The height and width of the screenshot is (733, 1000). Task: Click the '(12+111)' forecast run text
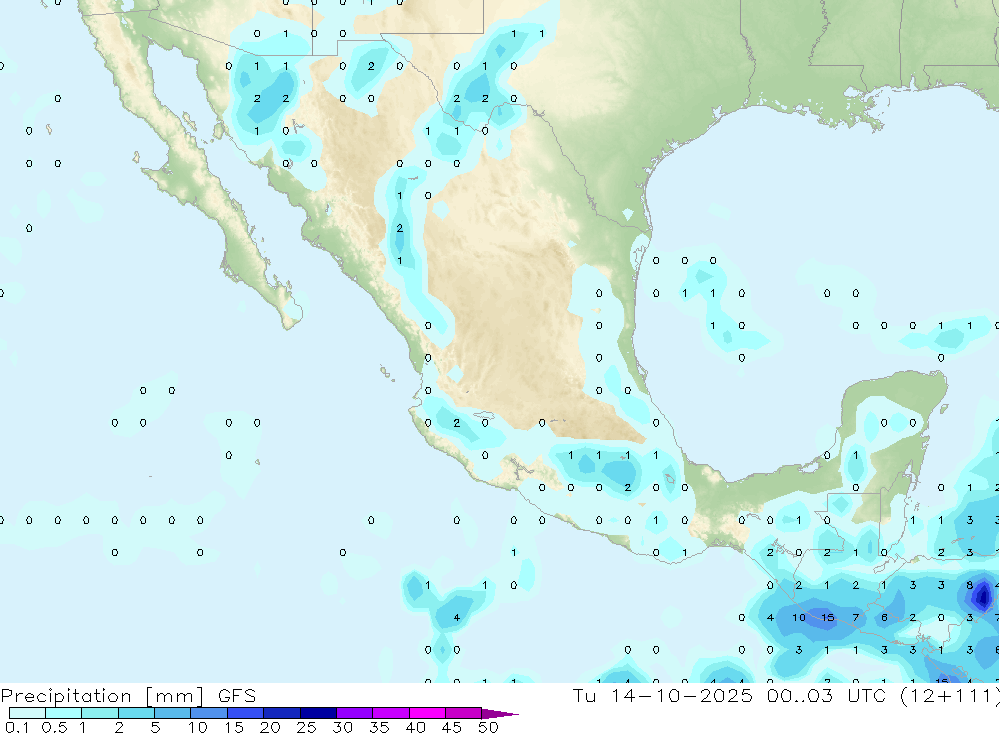pyautogui.click(x=950, y=695)
